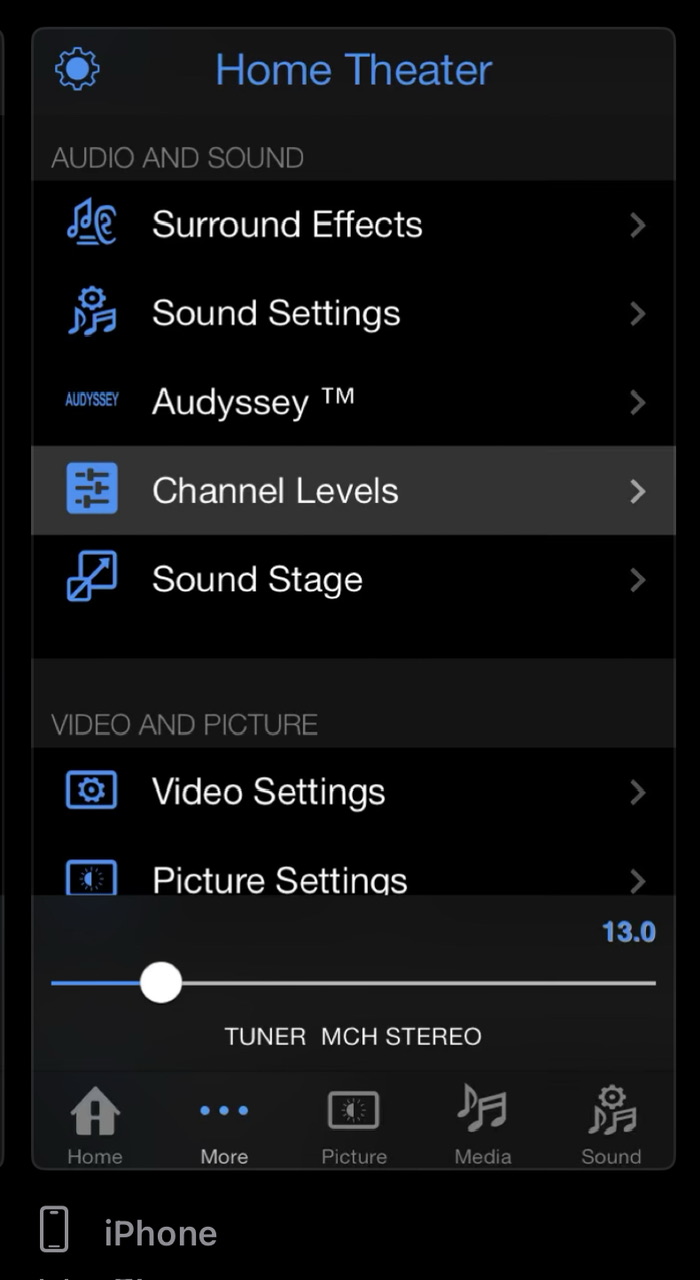
Task: Tap the Audyssey logo icon
Action: point(91,401)
